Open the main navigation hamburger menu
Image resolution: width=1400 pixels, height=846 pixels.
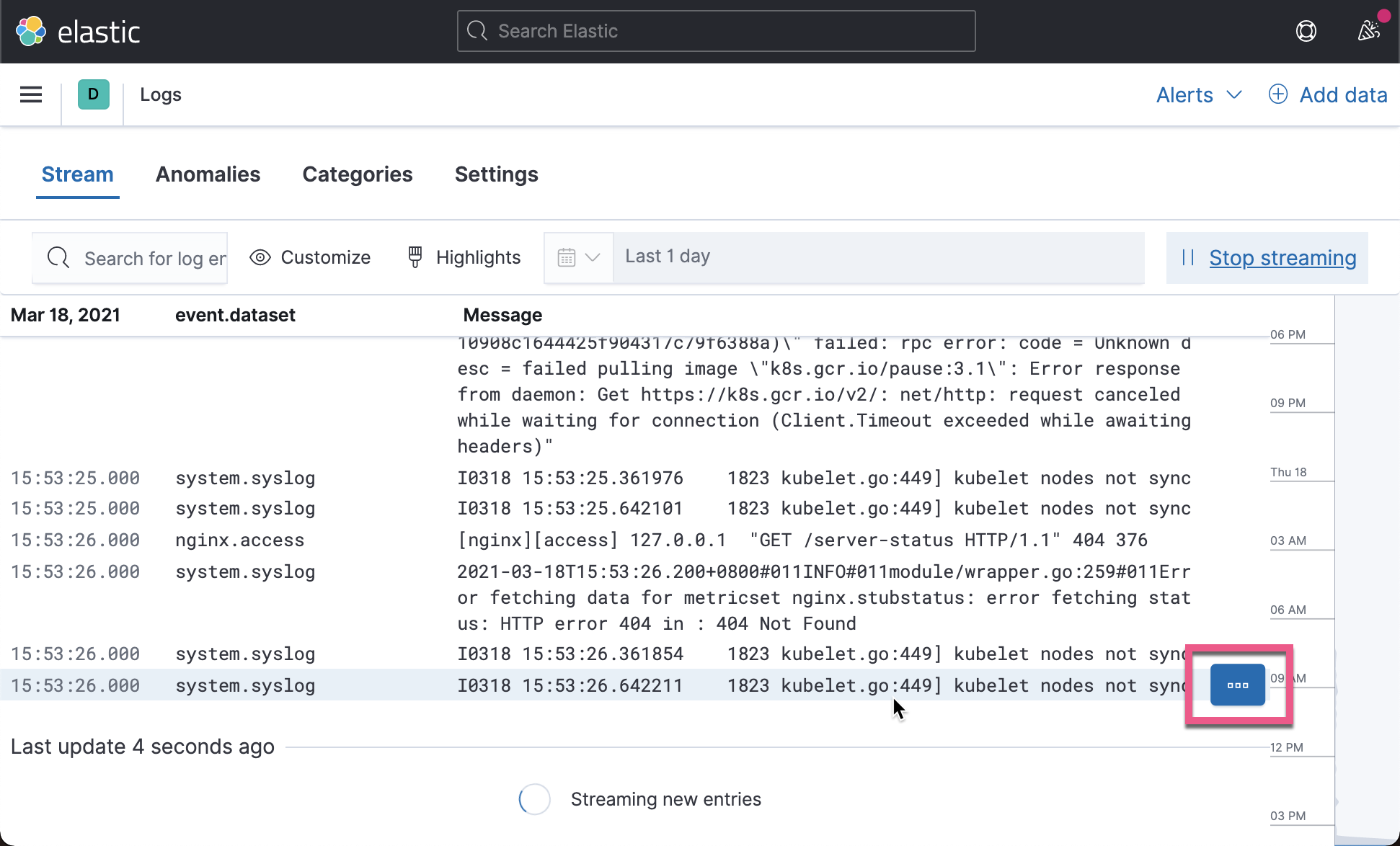click(x=31, y=94)
